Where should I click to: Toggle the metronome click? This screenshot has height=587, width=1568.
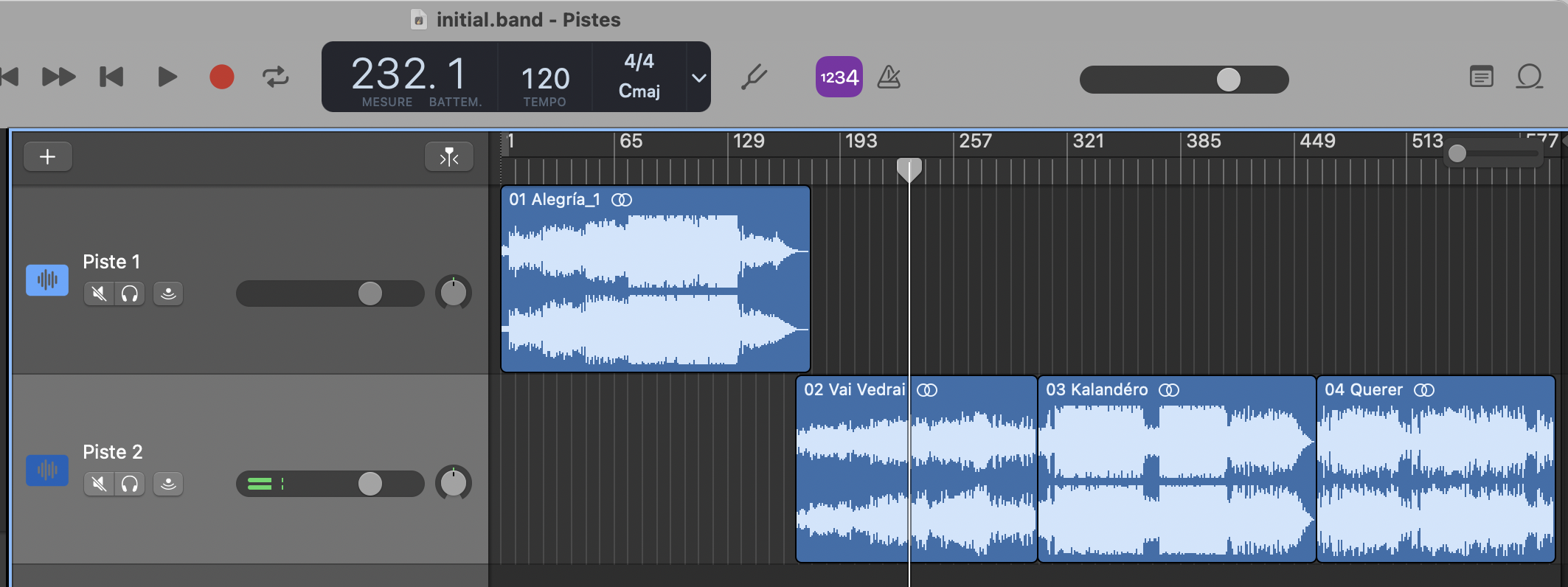[889, 77]
